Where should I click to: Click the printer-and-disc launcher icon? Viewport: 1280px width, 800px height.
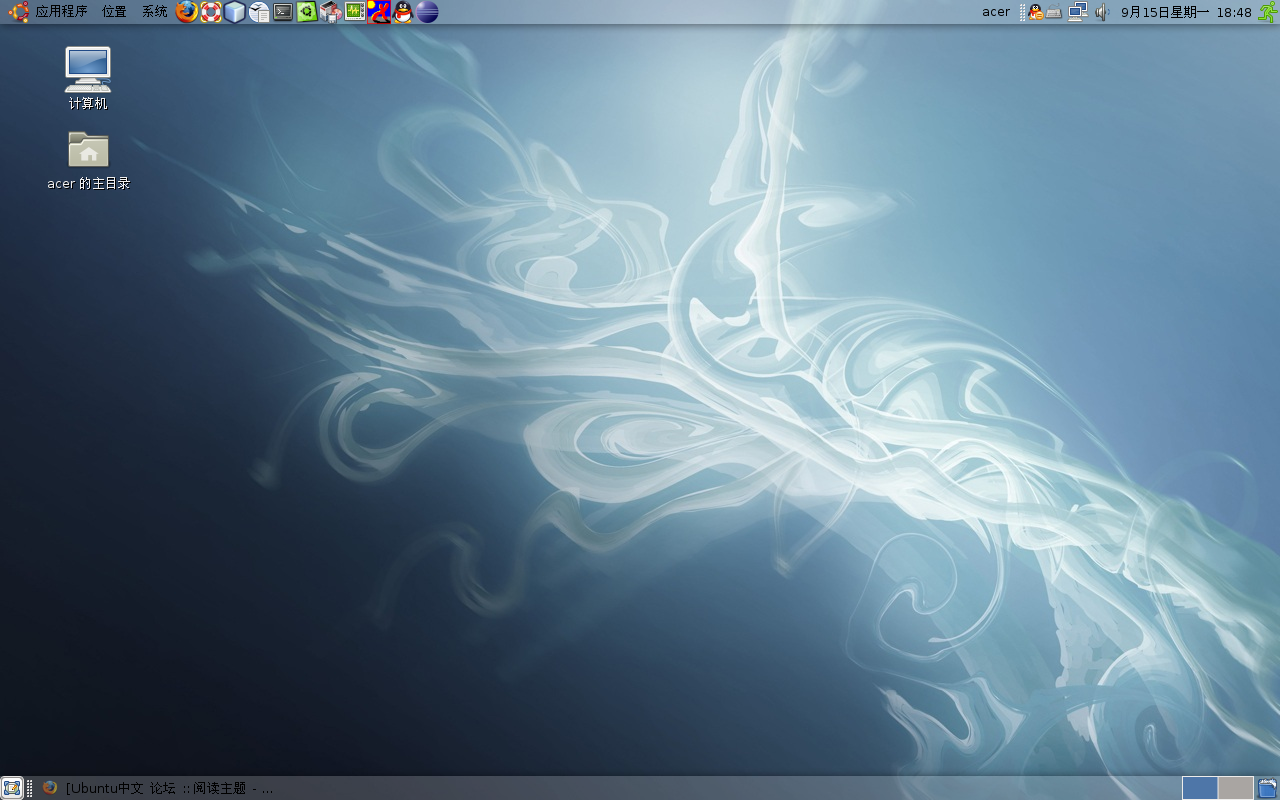(331, 12)
